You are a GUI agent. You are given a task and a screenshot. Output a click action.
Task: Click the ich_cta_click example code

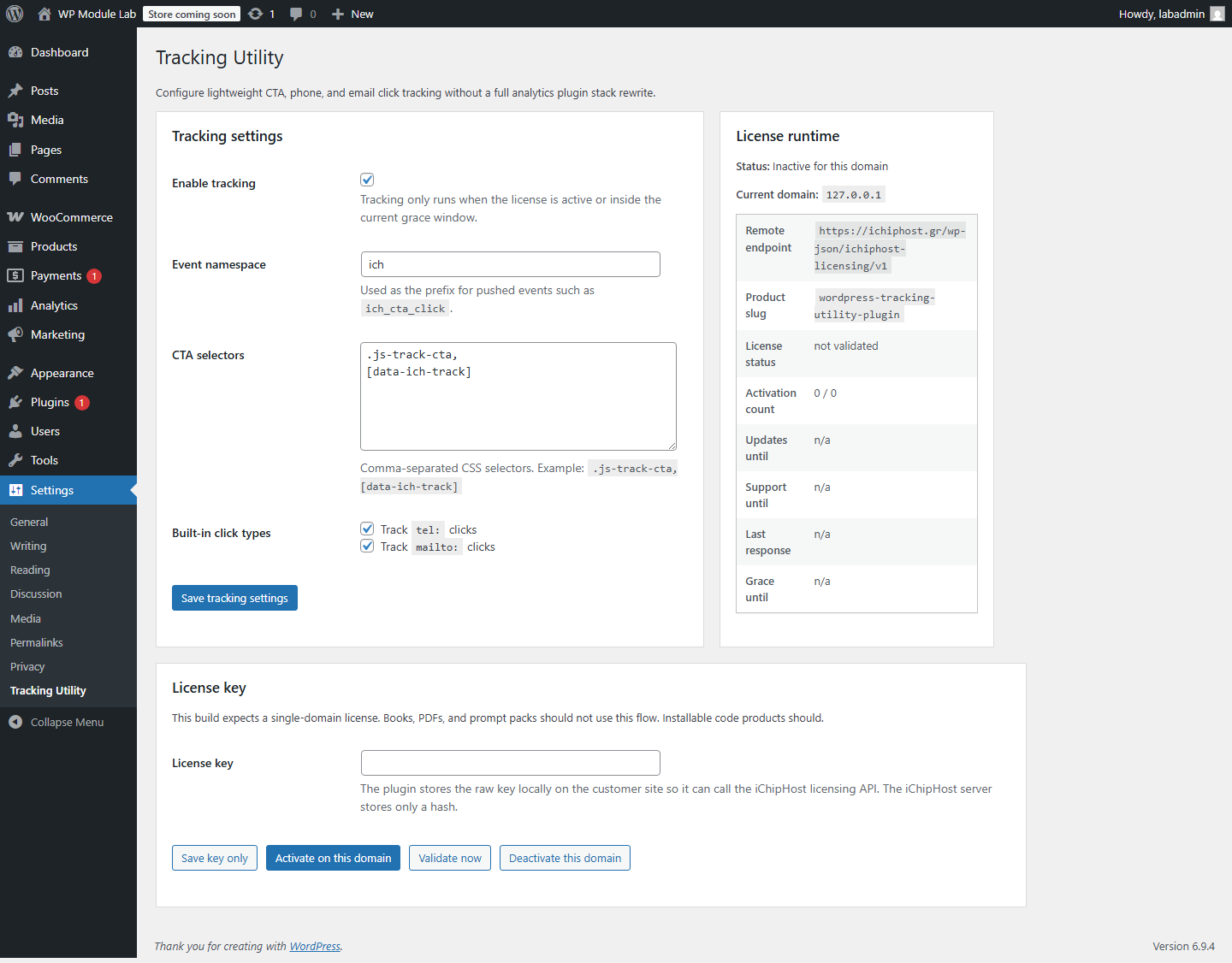(x=405, y=309)
